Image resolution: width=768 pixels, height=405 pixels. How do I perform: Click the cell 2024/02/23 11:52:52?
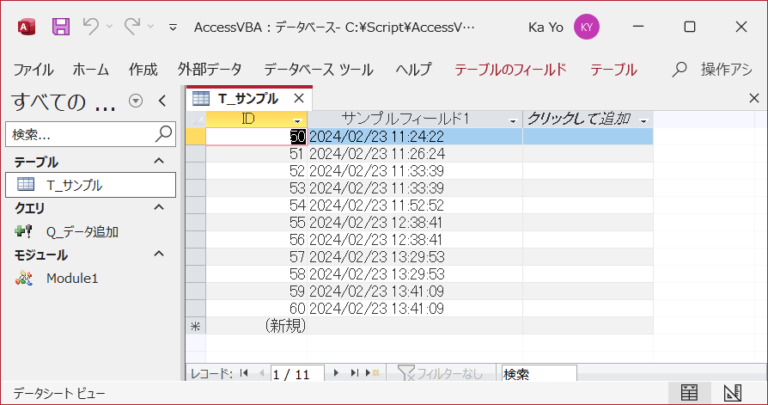click(x=414, y=205)
